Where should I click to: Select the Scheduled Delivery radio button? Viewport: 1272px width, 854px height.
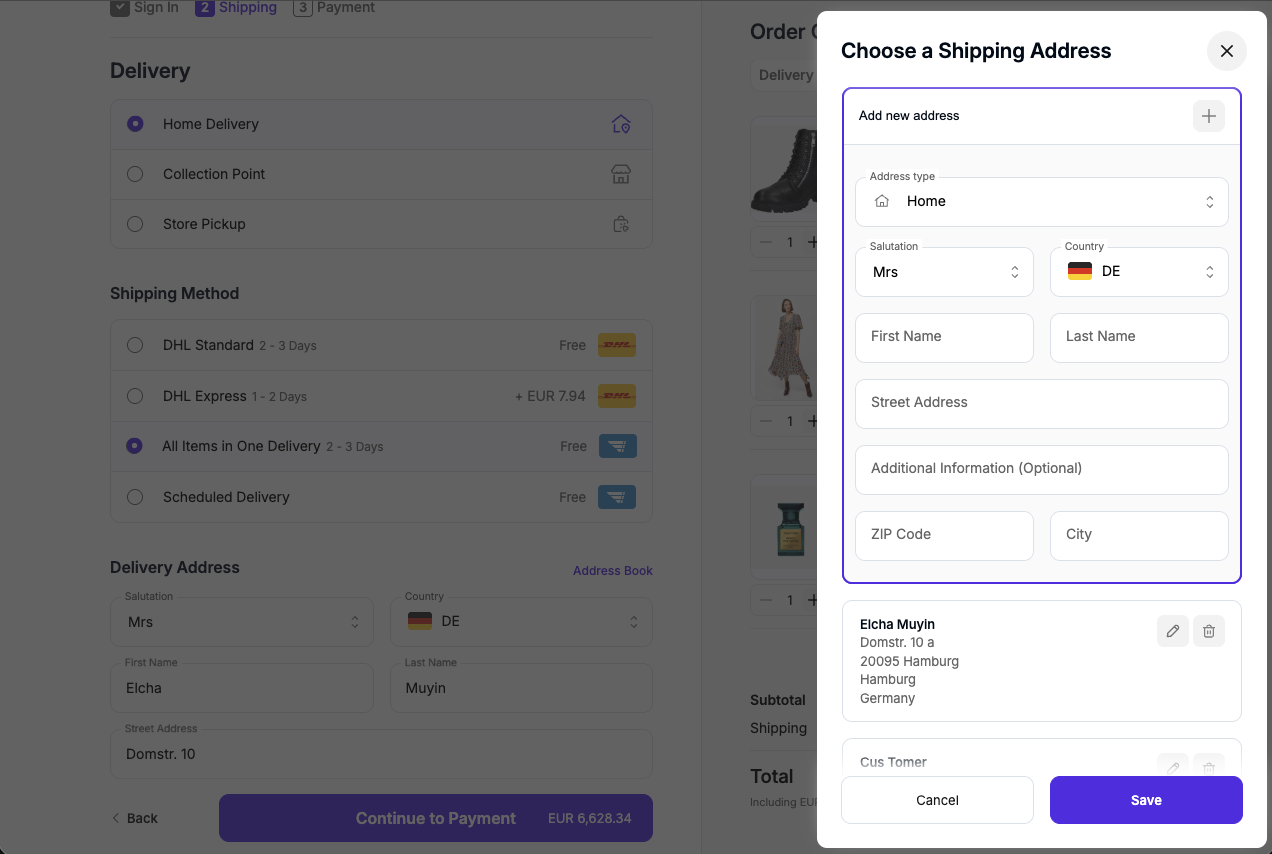coord(135,497)
